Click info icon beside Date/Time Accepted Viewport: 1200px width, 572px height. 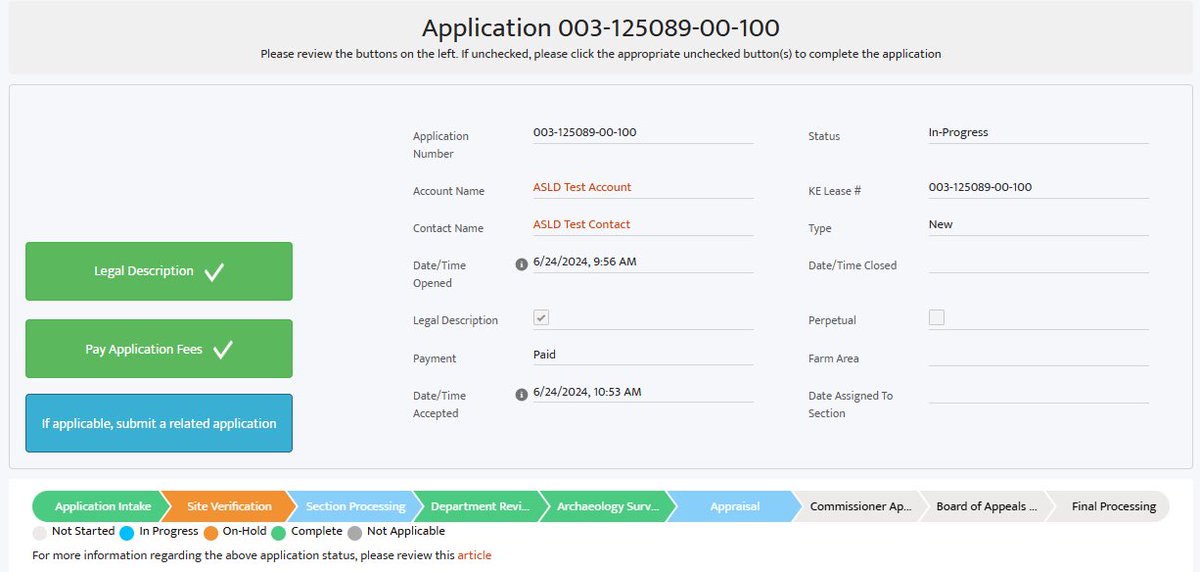(x=520, y=395)
